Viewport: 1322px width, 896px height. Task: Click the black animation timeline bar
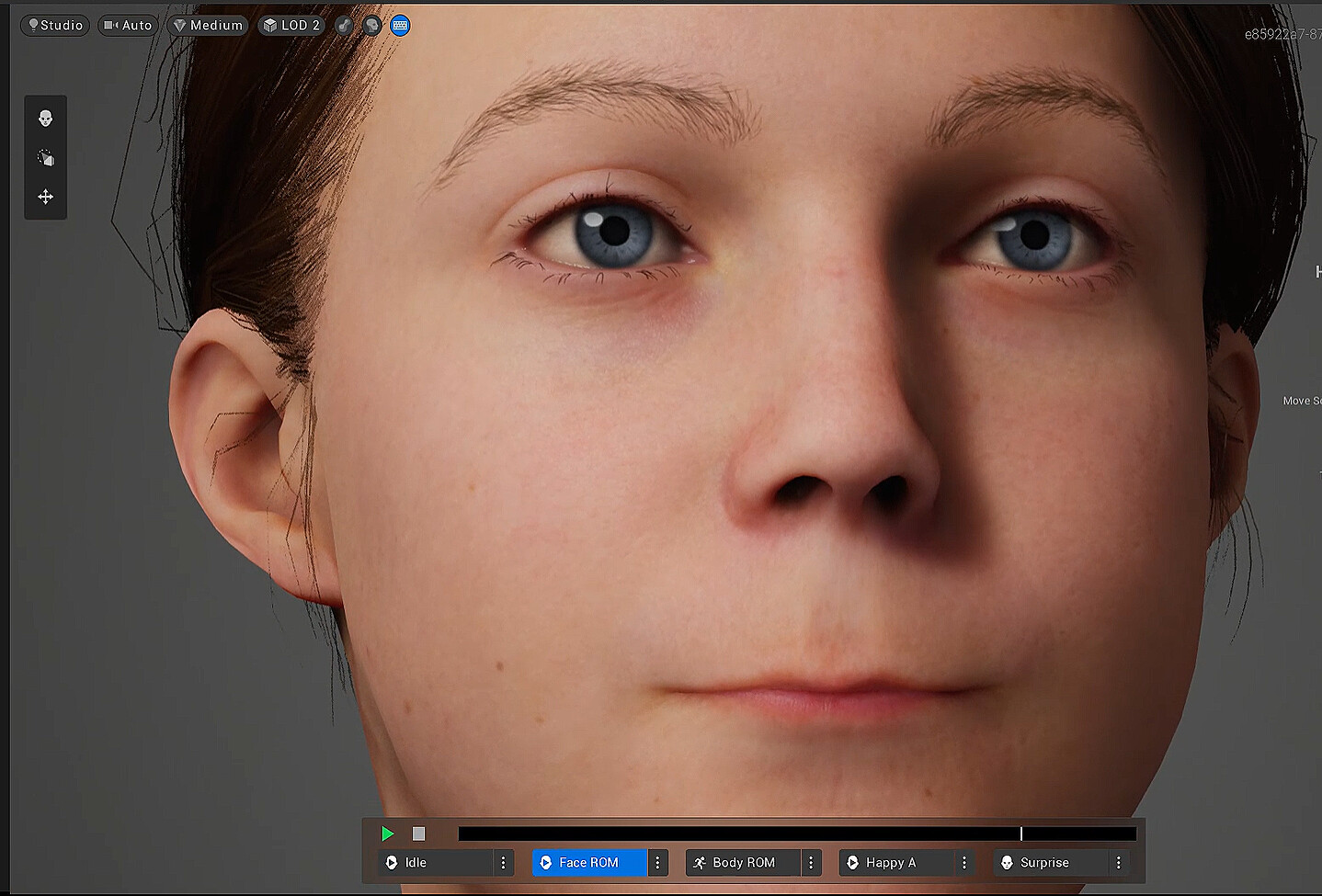click(797, 834)
